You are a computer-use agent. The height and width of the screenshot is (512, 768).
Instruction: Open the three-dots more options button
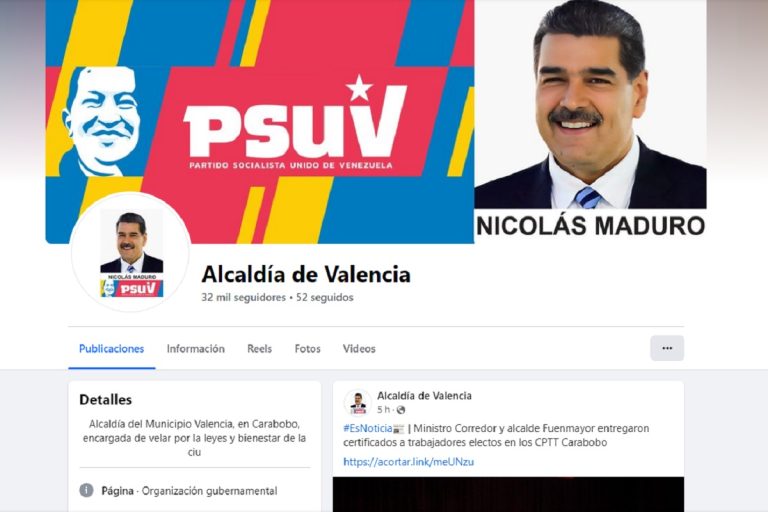coord(667,348)
